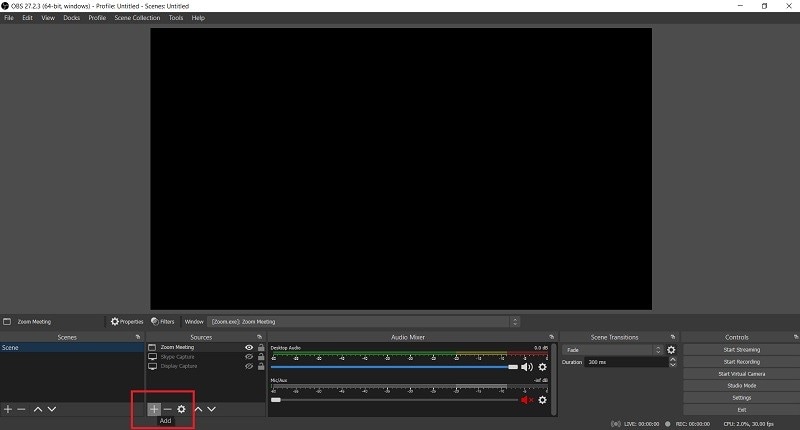
Task: Open the transition properties gear next to Fade
Action: coord(671,350)
